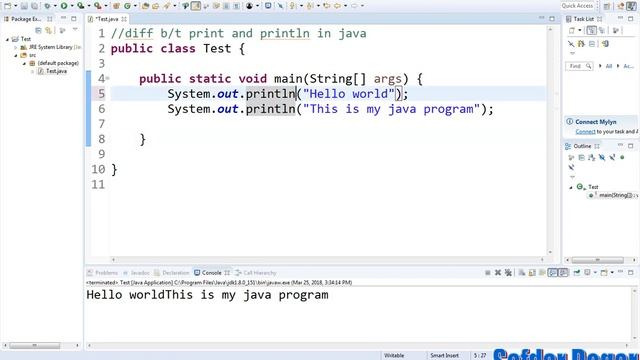640x360 pixels.
Task: Open the New Java Class dropdown arrow
Action: [x=136, y=6]
